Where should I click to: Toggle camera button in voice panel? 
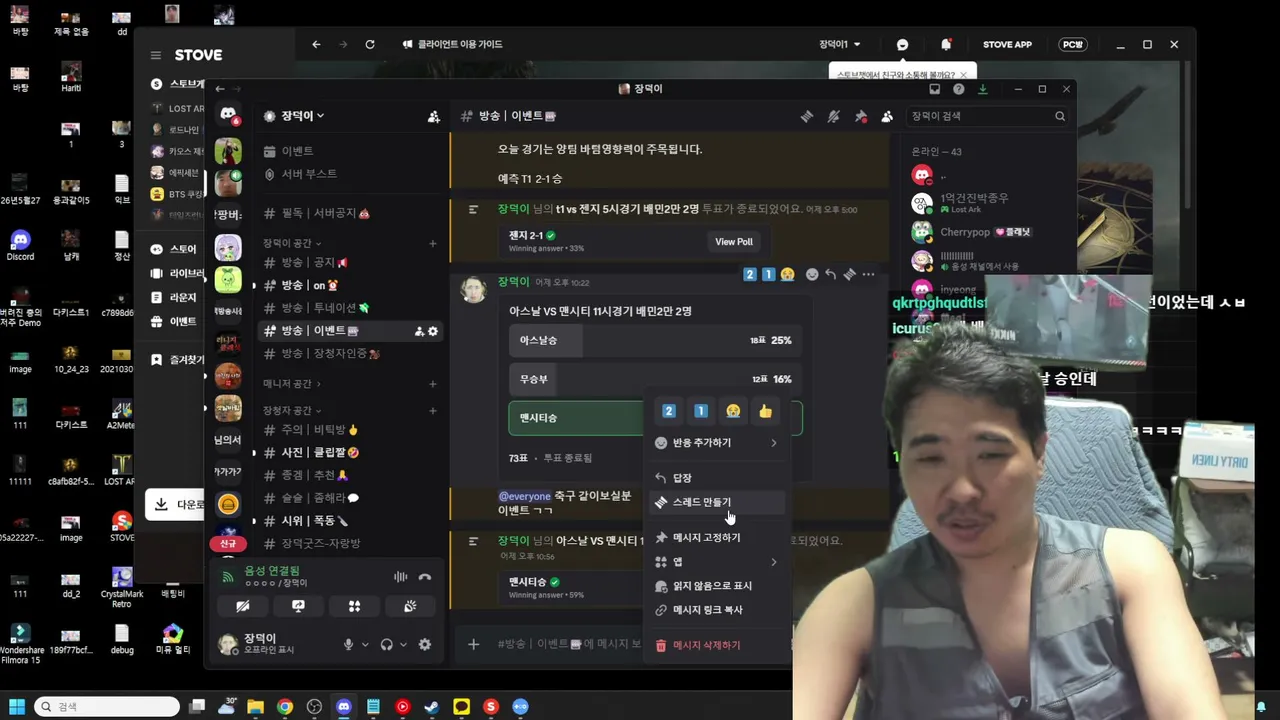coord(243,606)
